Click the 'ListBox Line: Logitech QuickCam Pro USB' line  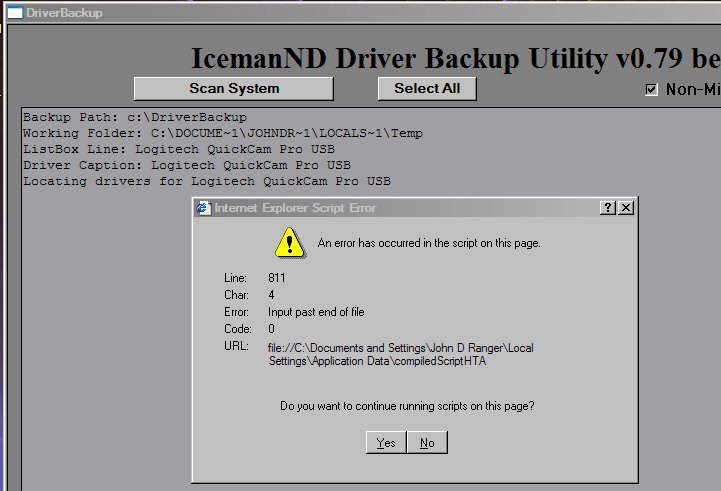tap(179, 149)
